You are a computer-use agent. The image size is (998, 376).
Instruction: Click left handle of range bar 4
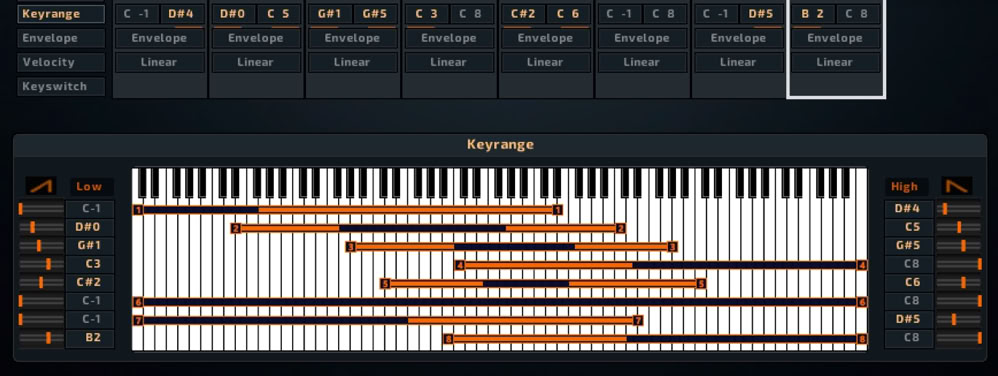tap(460, 265)
